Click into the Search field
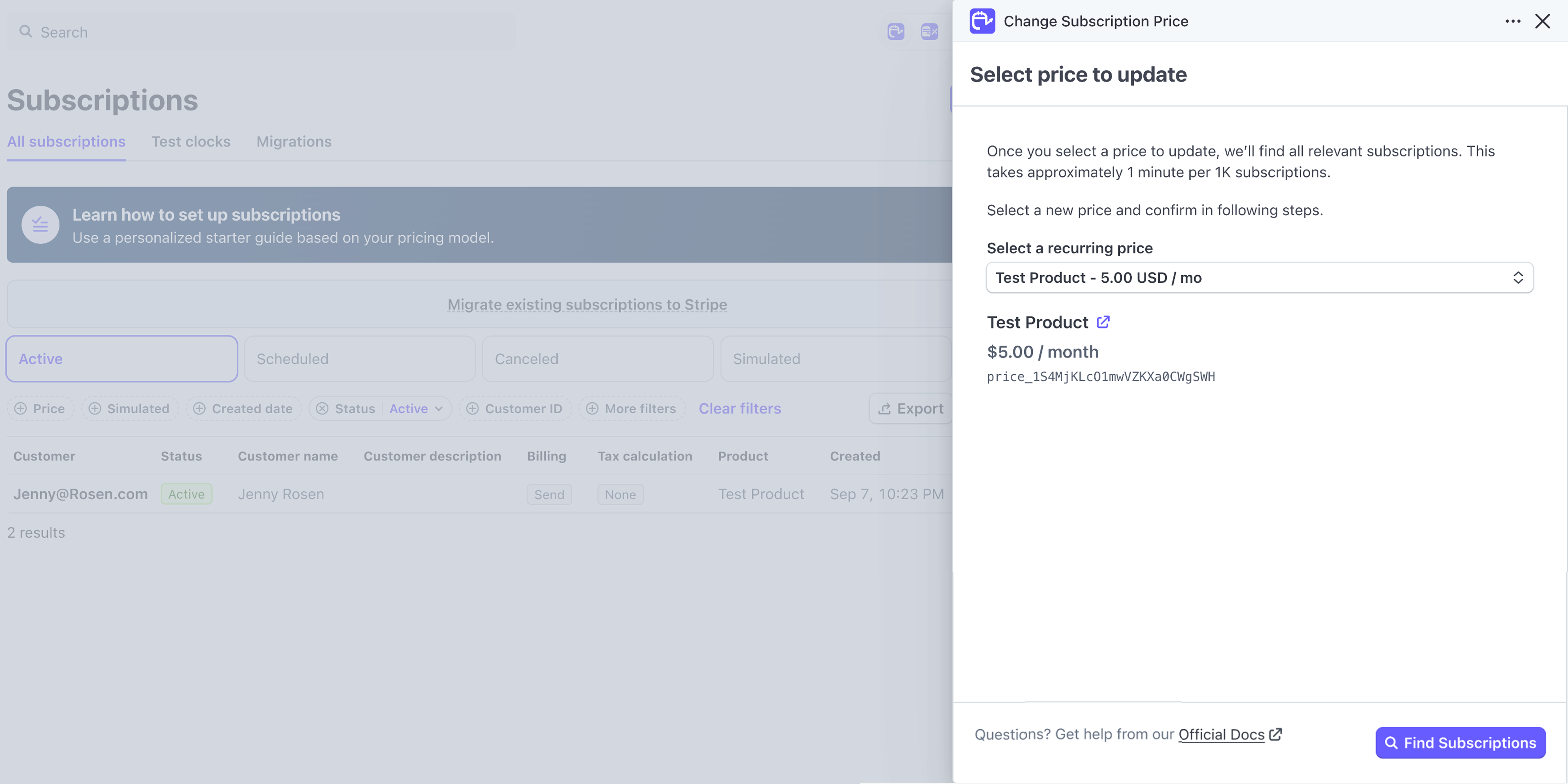This screenshot has height=784, width=1568. pos(262,32)
